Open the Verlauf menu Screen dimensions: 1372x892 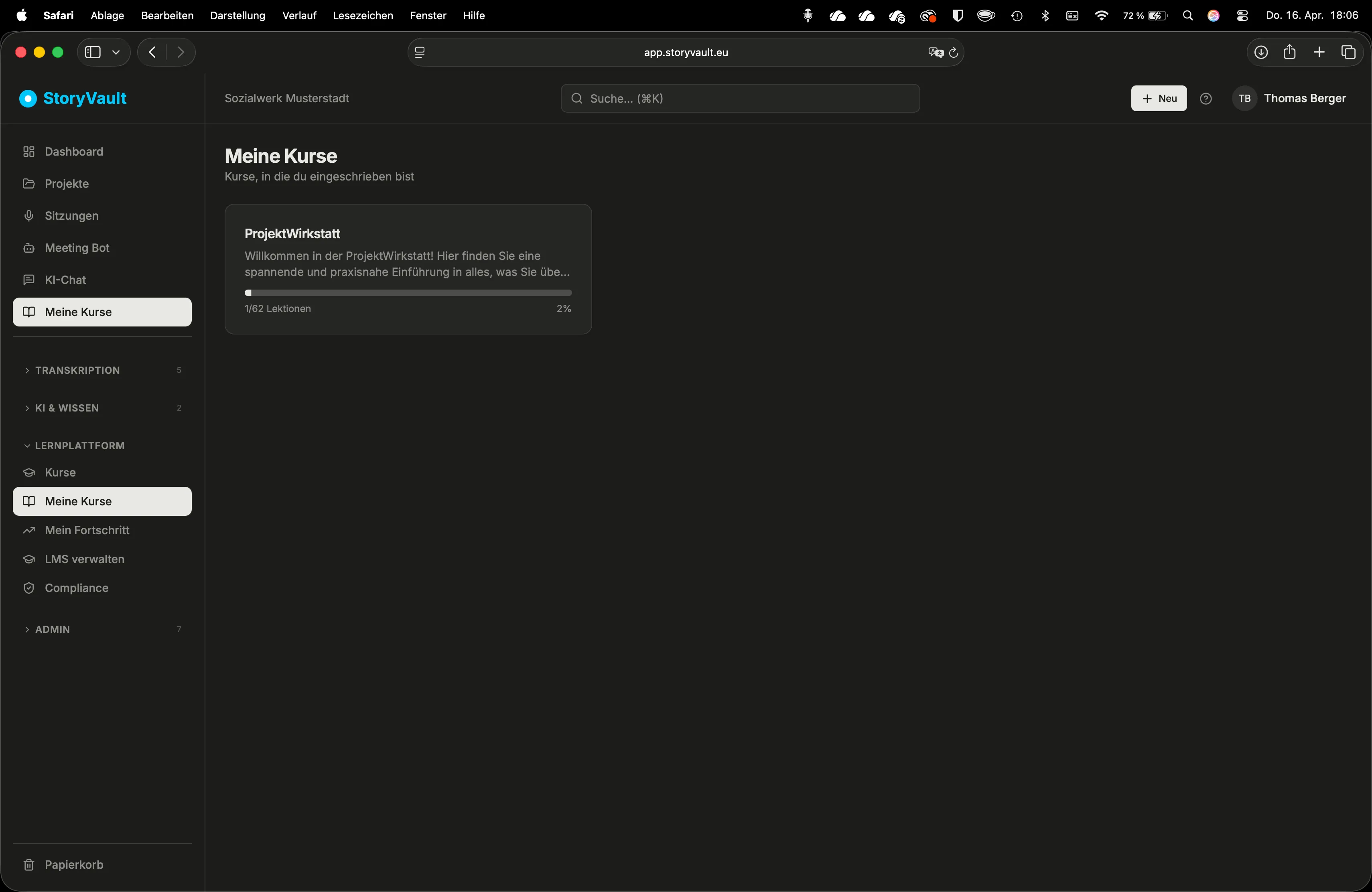pos(299,16)
